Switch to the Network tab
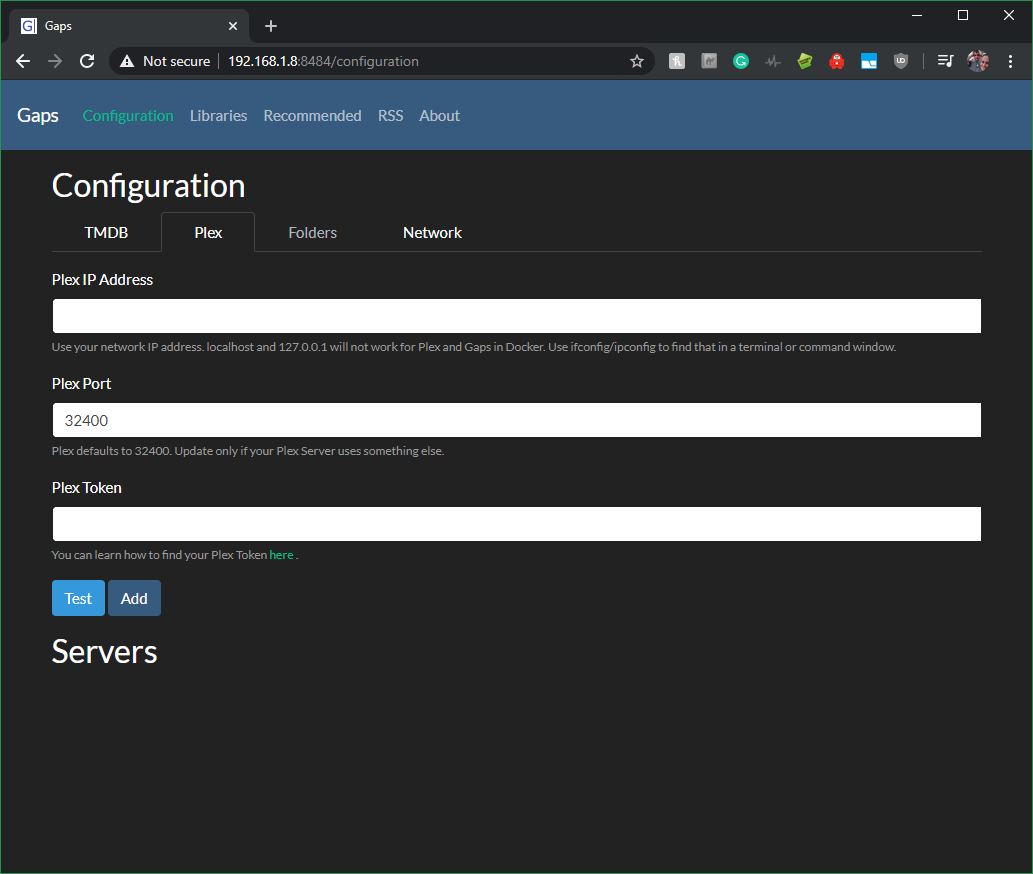Screen dimensions: 1033x874 coord(432,232)
